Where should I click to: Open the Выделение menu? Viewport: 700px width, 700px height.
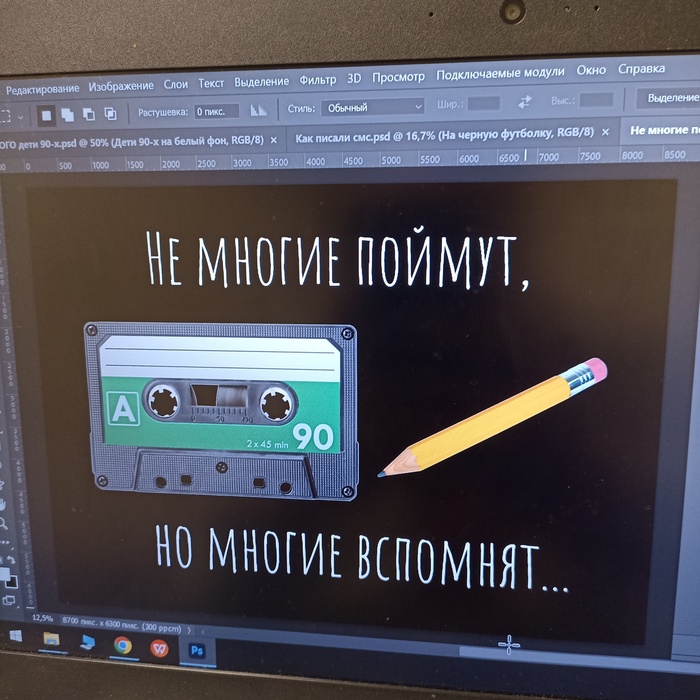pos(262,82)
